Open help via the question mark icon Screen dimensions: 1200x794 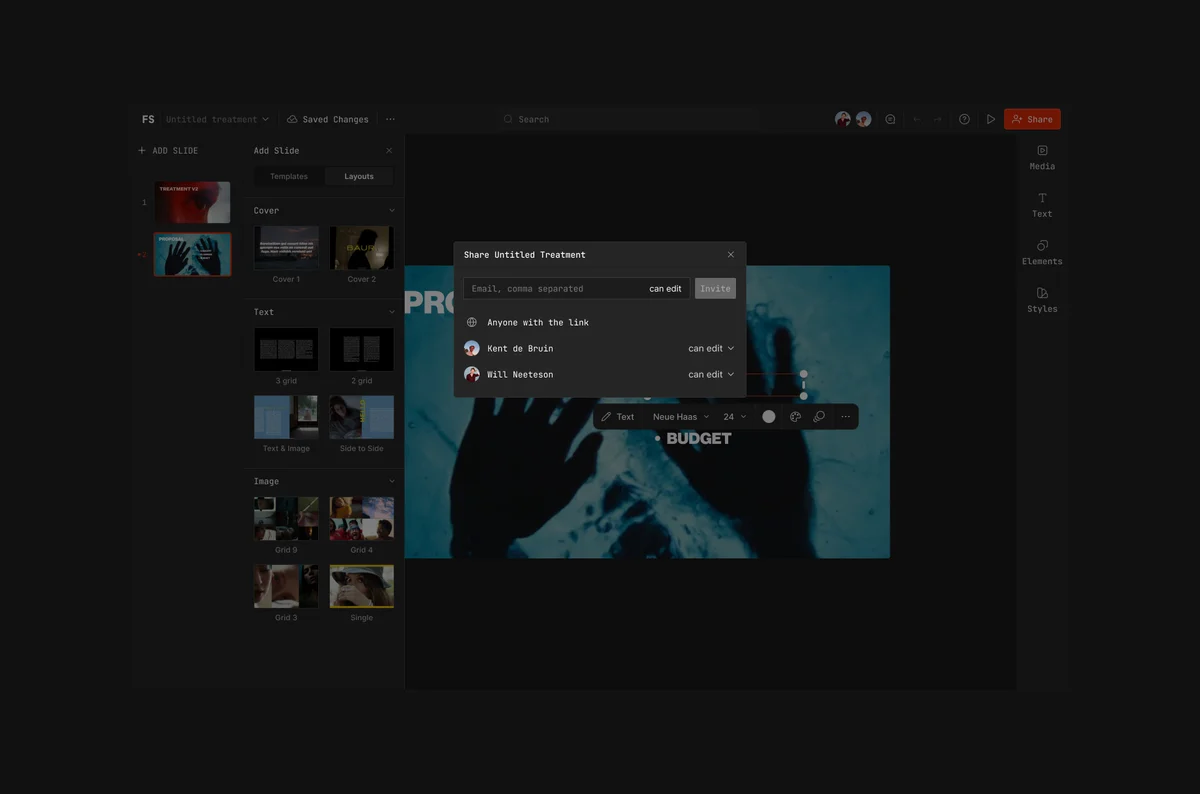(x=964, y=119)
